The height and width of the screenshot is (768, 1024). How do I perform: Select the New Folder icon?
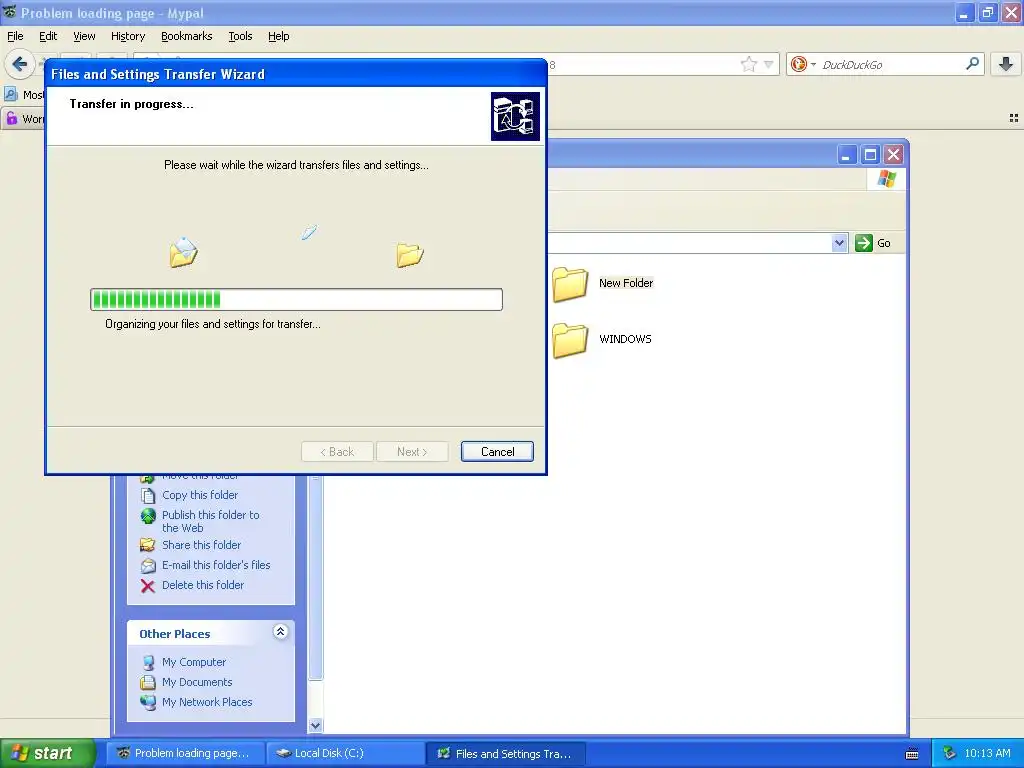[x=570, y=283]
